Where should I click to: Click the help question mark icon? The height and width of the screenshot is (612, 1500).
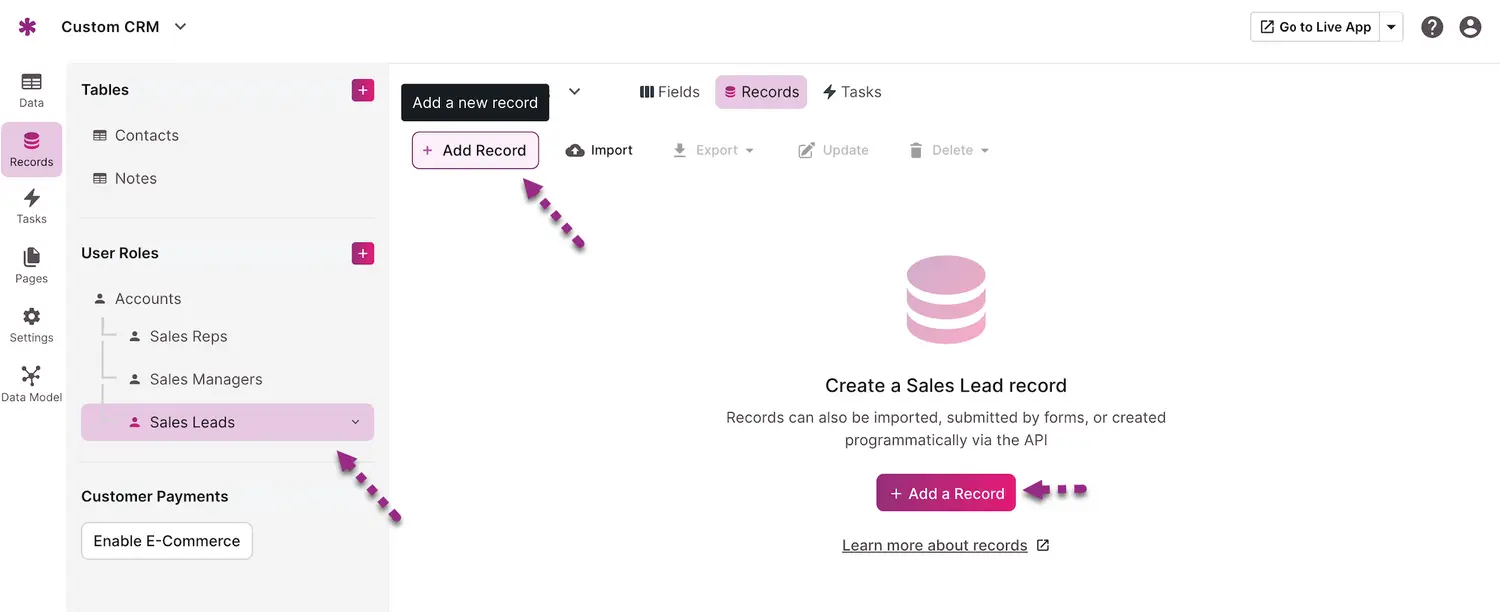point(1432,27)
